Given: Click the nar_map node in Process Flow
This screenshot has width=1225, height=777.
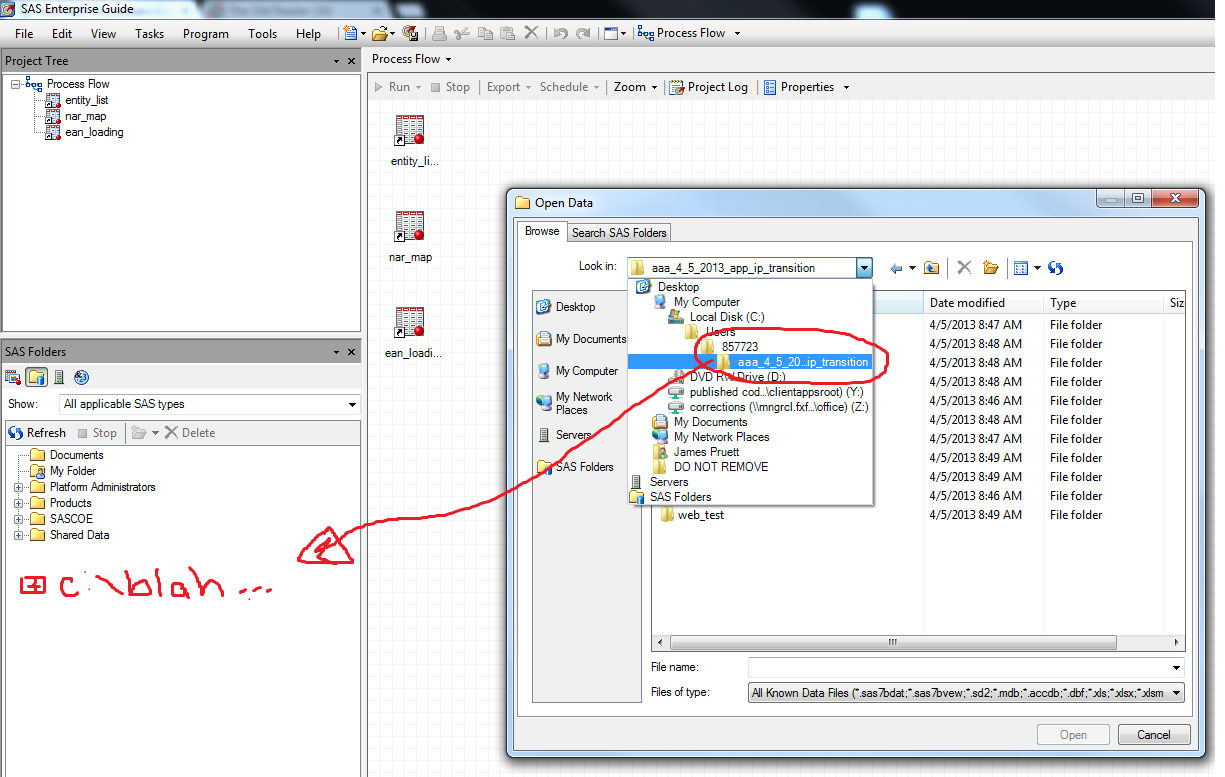Looking at the screenshot, I should point(410,237).
